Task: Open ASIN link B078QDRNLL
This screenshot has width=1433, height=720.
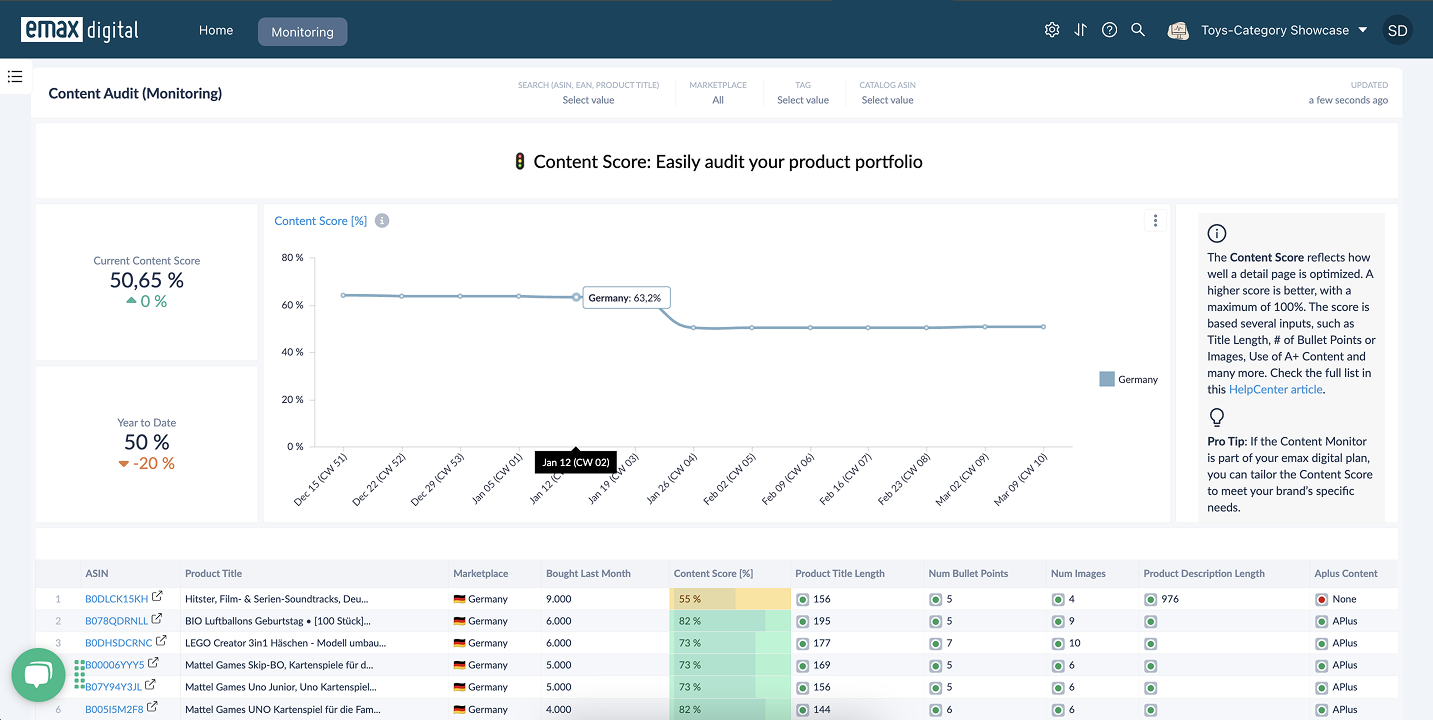Action: point(116,621)
